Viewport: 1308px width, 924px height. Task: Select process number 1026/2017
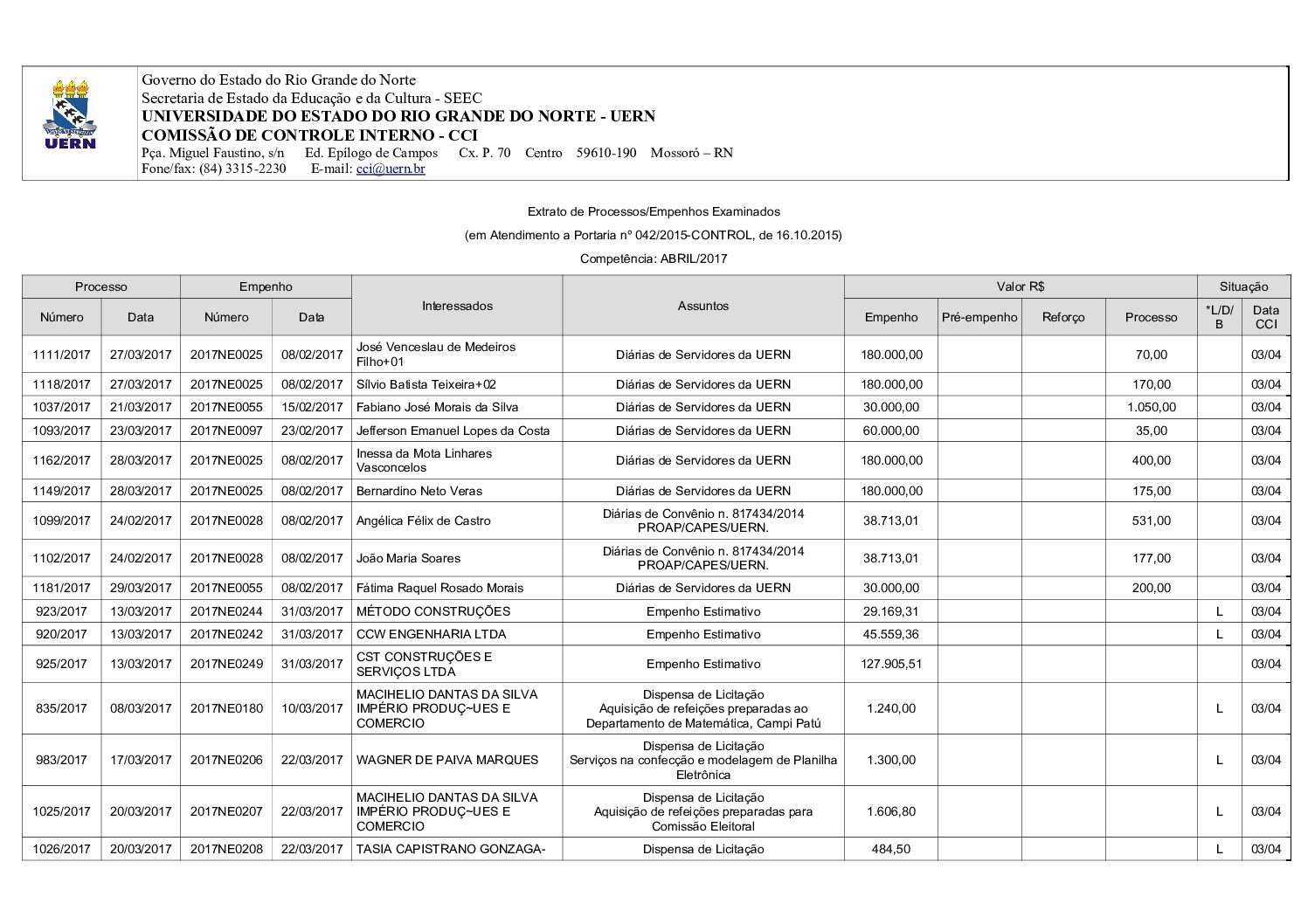click(x=61, y=849)
